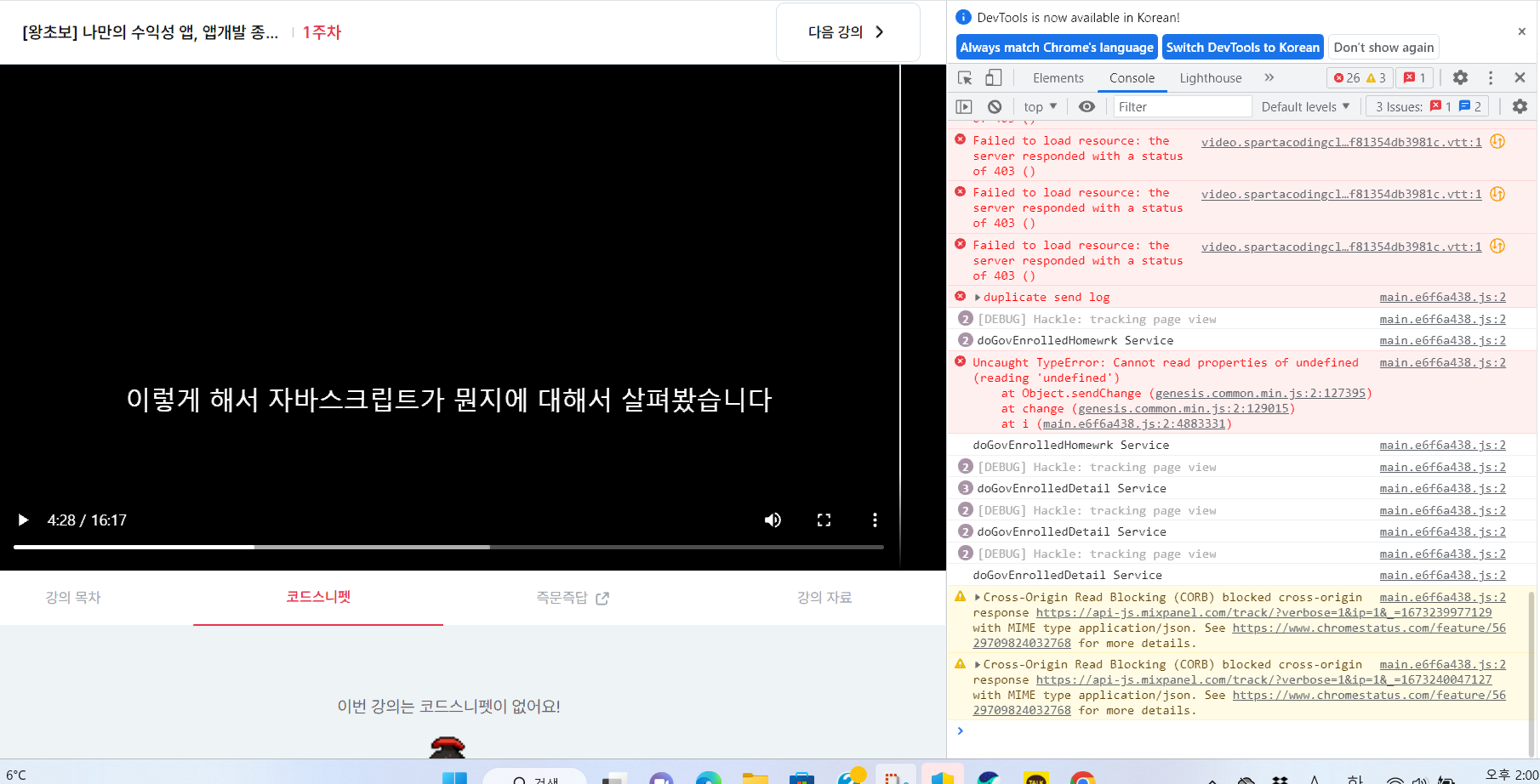Show the console sidebar
This screenshot has height=784, width=1540.
(964, 106)
